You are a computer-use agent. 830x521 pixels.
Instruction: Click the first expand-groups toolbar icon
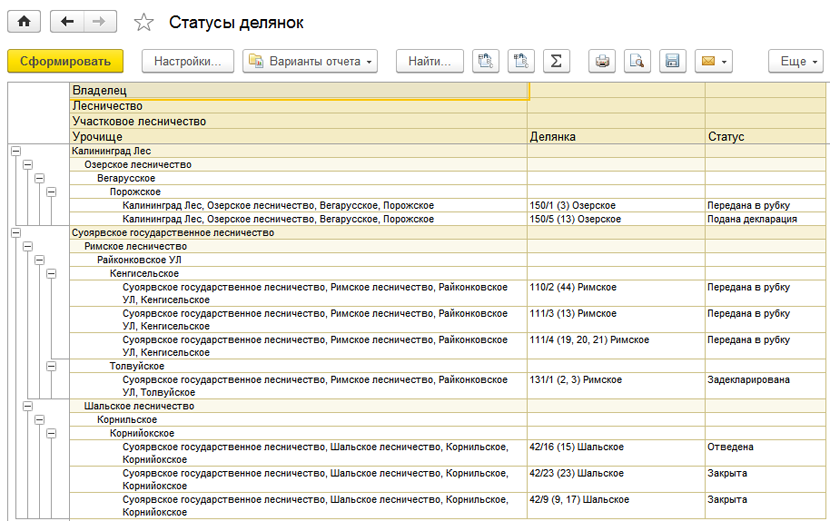[485, 61]
